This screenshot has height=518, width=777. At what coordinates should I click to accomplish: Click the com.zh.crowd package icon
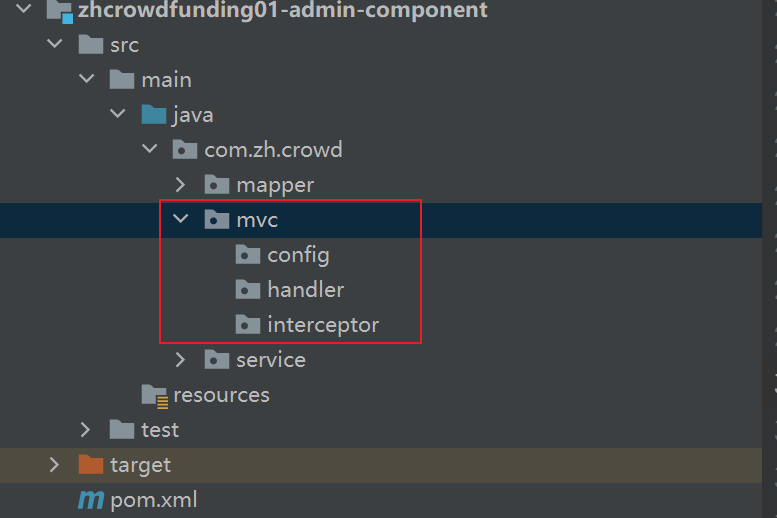(185, 150)
